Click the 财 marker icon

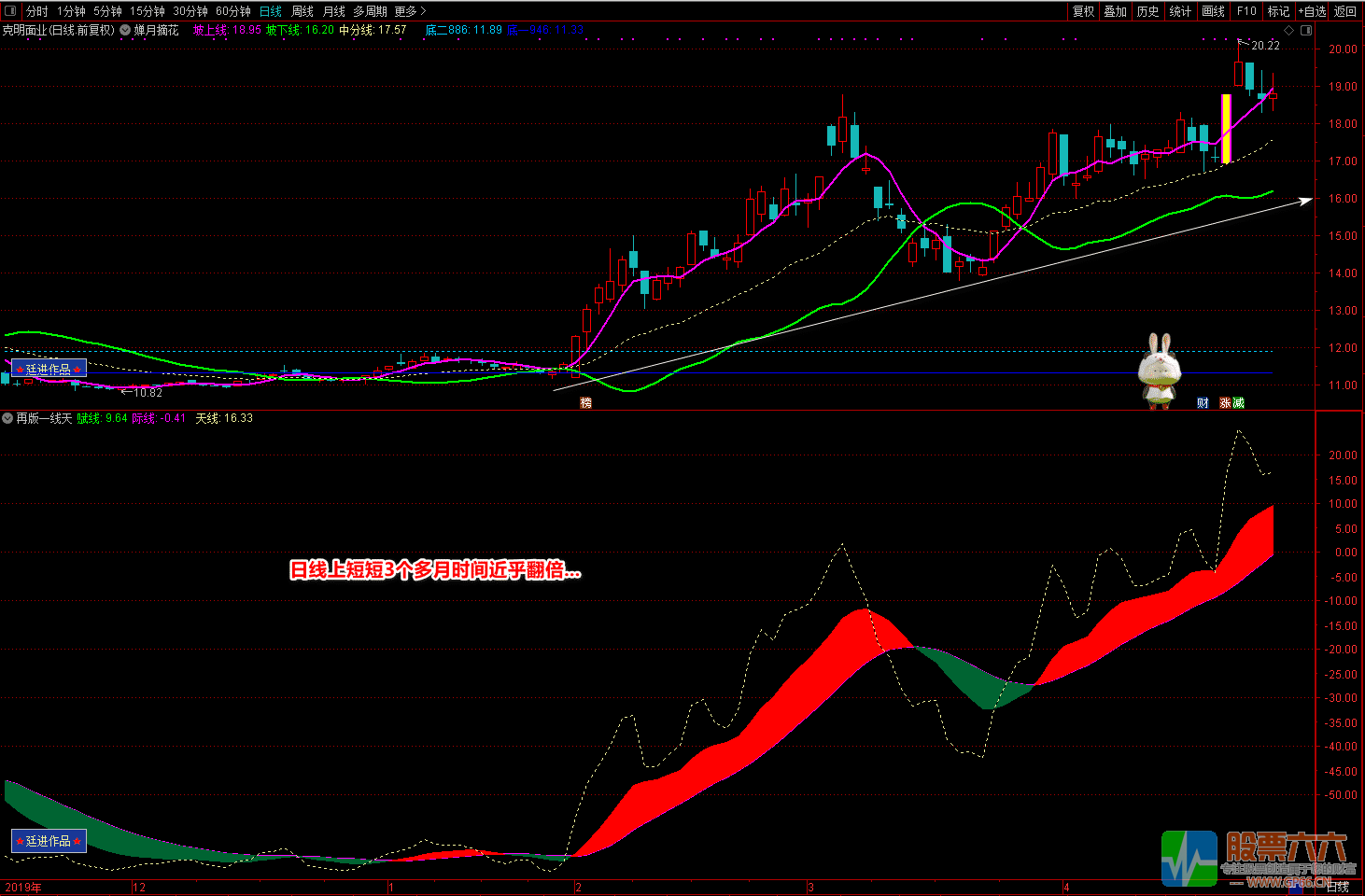pos(1203,403)
